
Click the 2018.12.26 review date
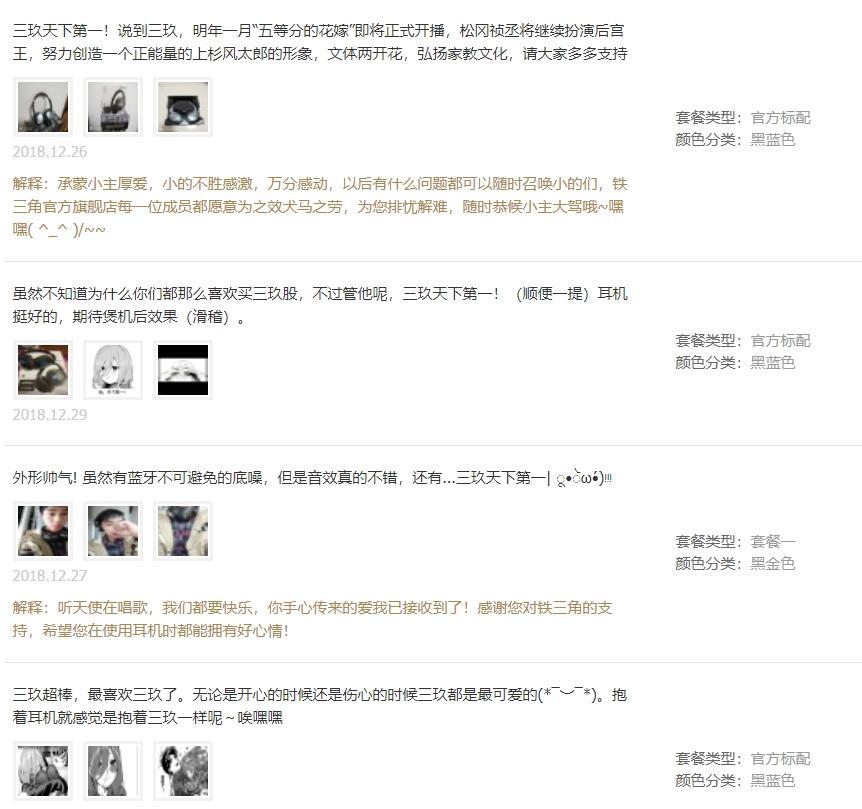point(50,152)
